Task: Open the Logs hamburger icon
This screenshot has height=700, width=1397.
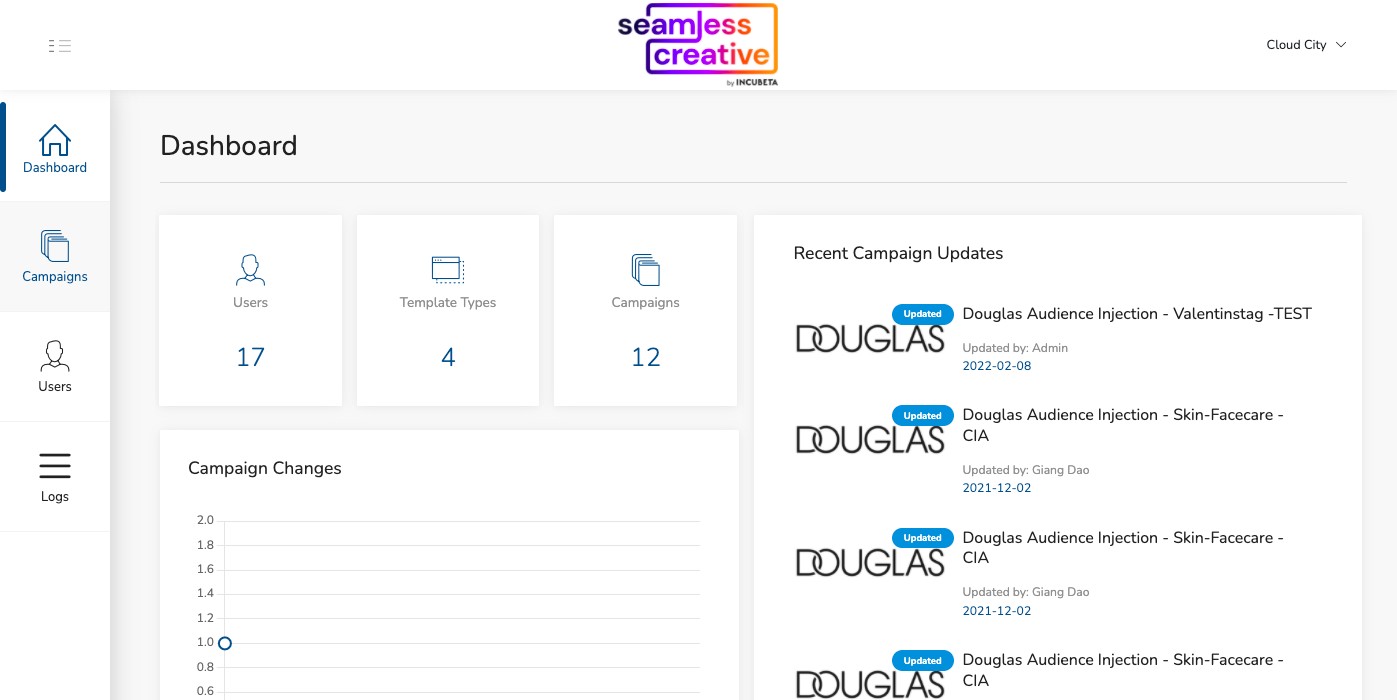Action: click(55, 466)
